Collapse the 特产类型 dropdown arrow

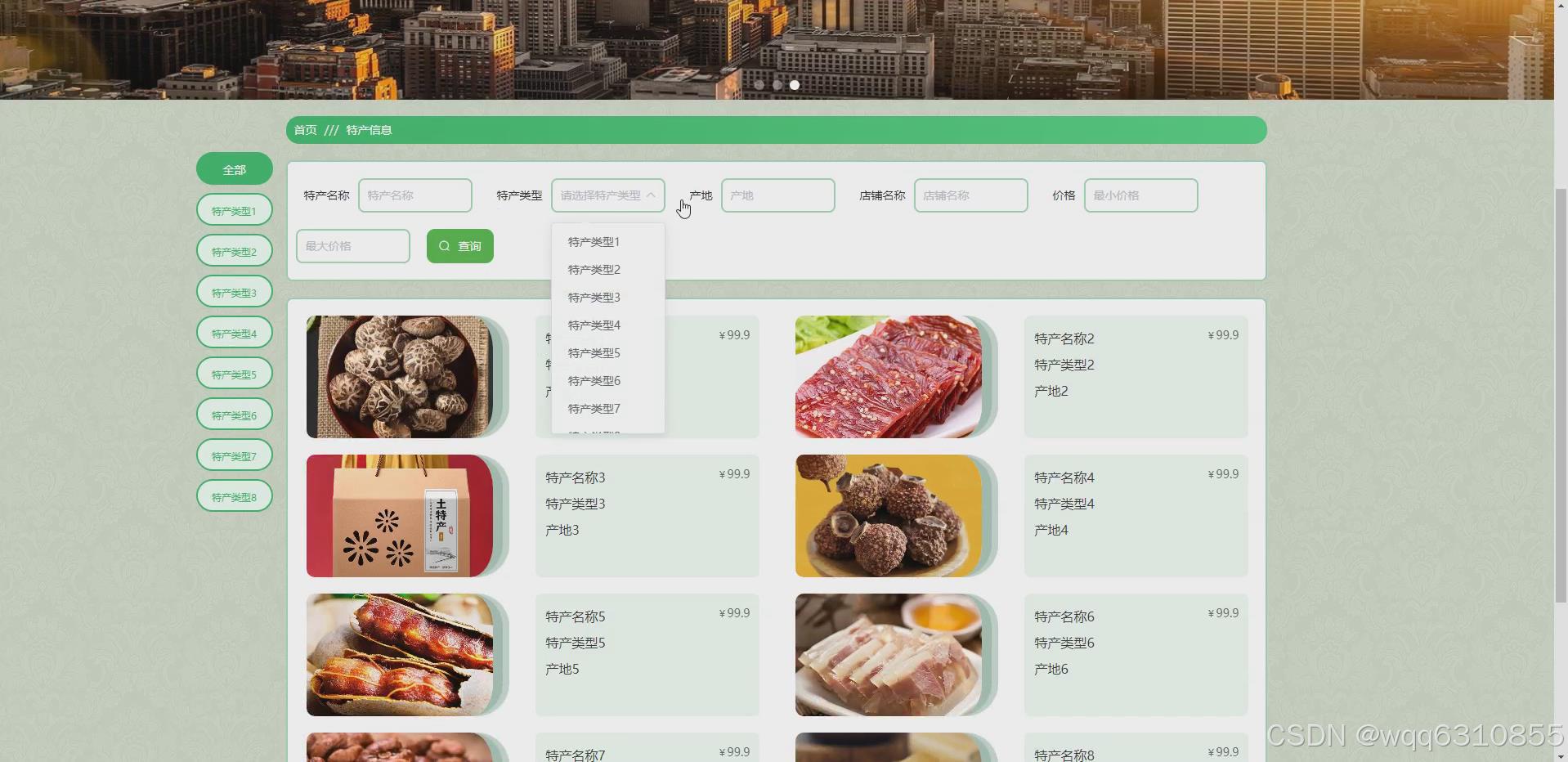click(x=651, y=195)
